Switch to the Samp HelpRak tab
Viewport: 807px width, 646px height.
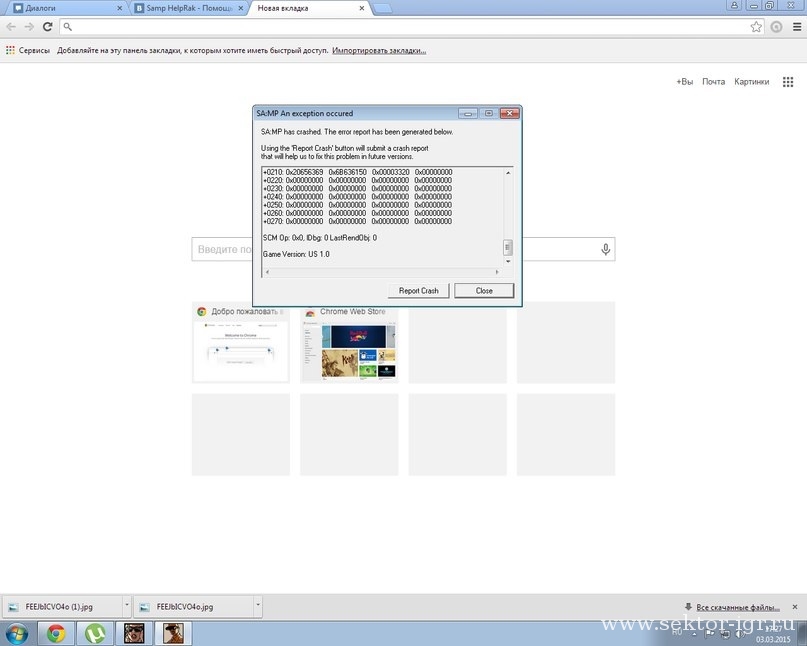click(188, 8)
